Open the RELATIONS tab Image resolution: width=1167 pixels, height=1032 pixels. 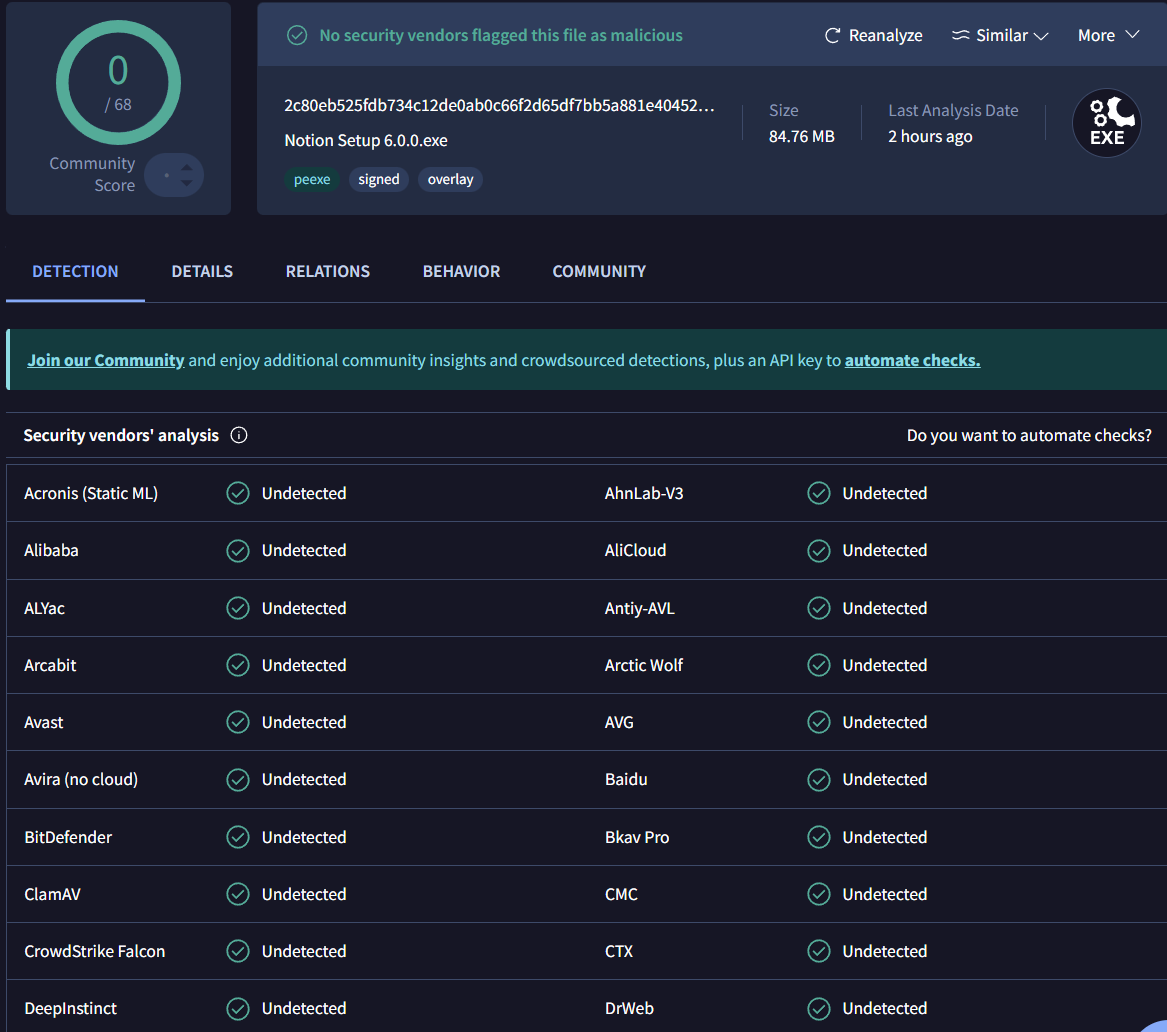[x=327, y=272]
